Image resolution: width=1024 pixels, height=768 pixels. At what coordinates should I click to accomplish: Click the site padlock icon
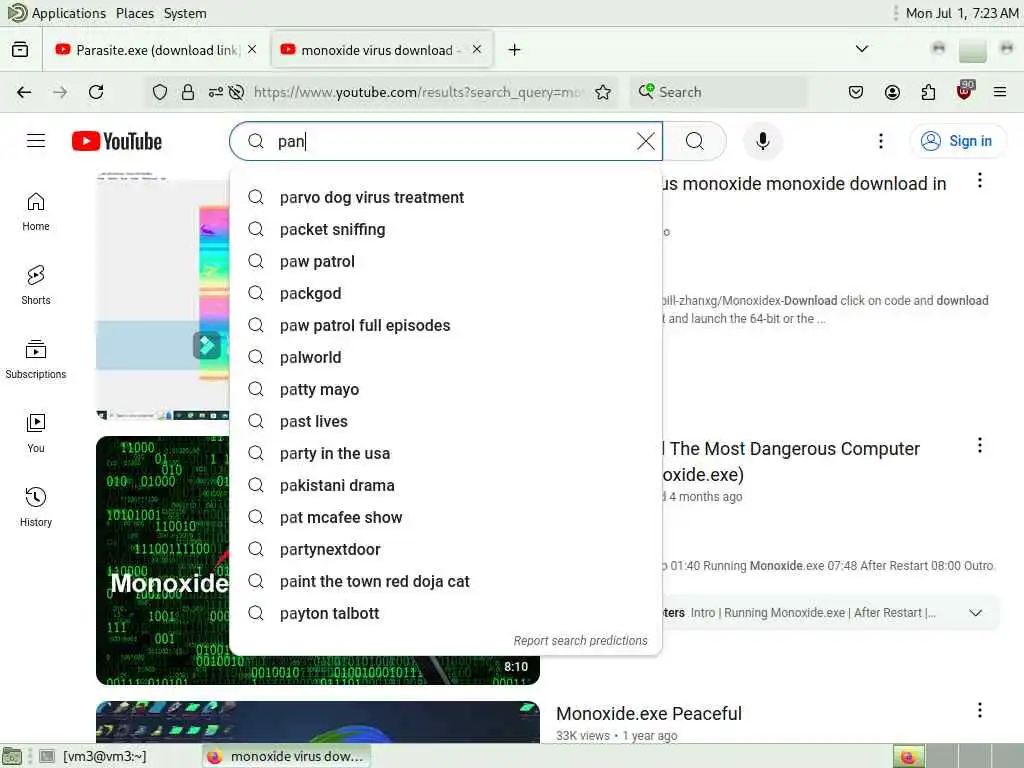click(188, 92)
